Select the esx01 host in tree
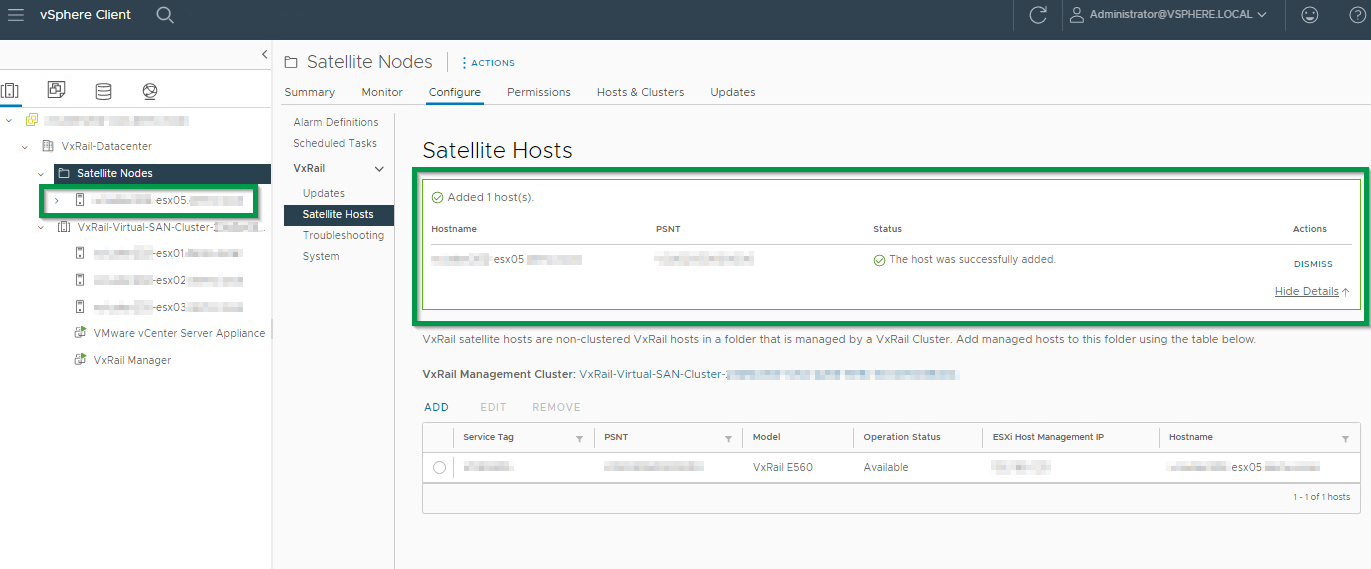Image resolution: width=1371 pixels, height=569 pixels. [169, 253]
